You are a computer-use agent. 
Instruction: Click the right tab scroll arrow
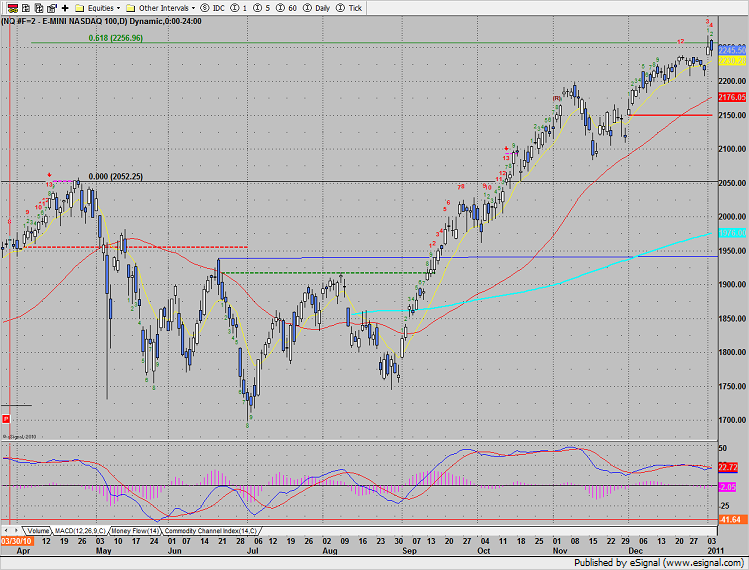[x=16, y=530]
